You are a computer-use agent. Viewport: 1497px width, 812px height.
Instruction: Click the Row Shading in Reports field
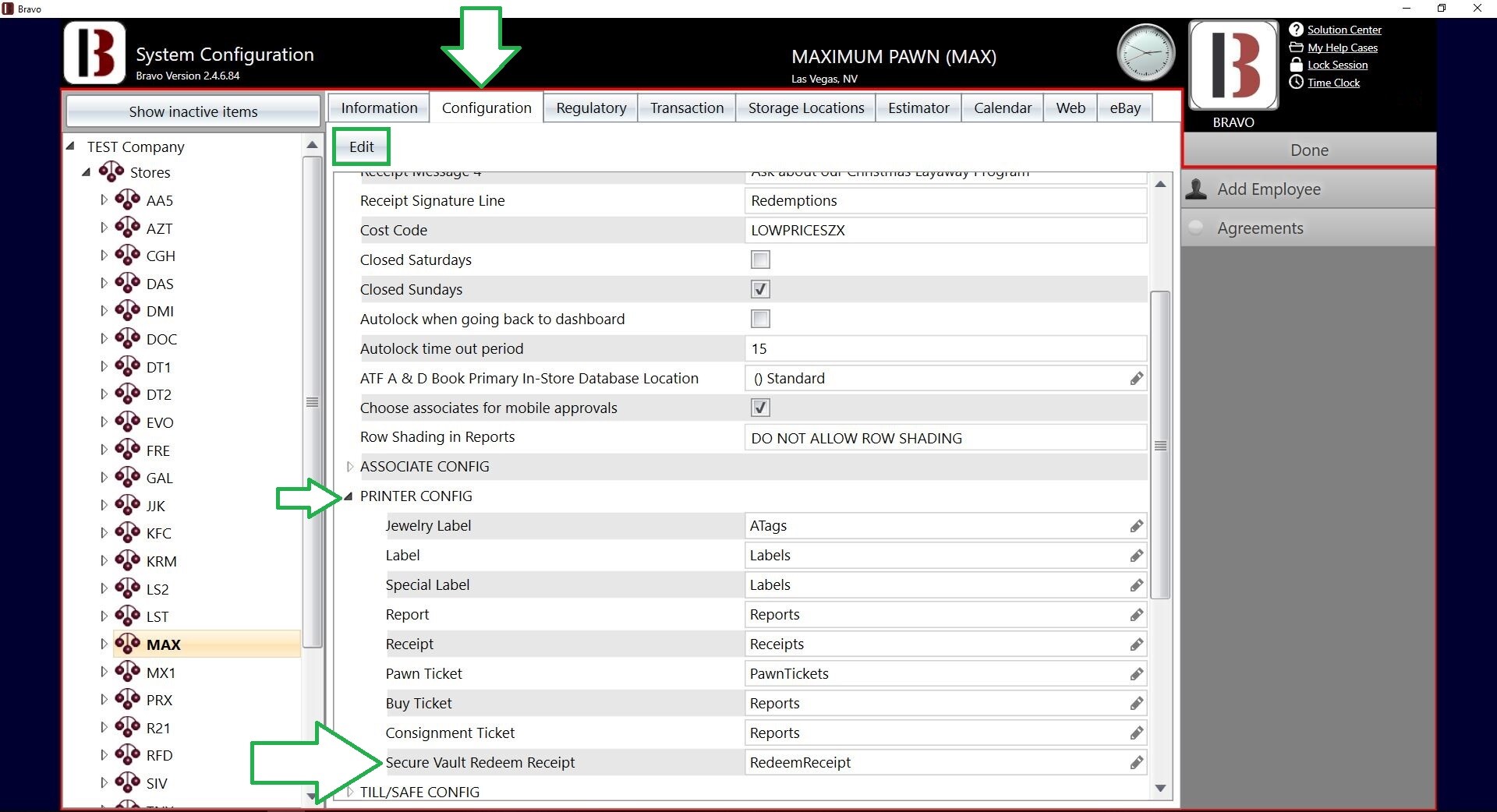click(x=946, y=438)
